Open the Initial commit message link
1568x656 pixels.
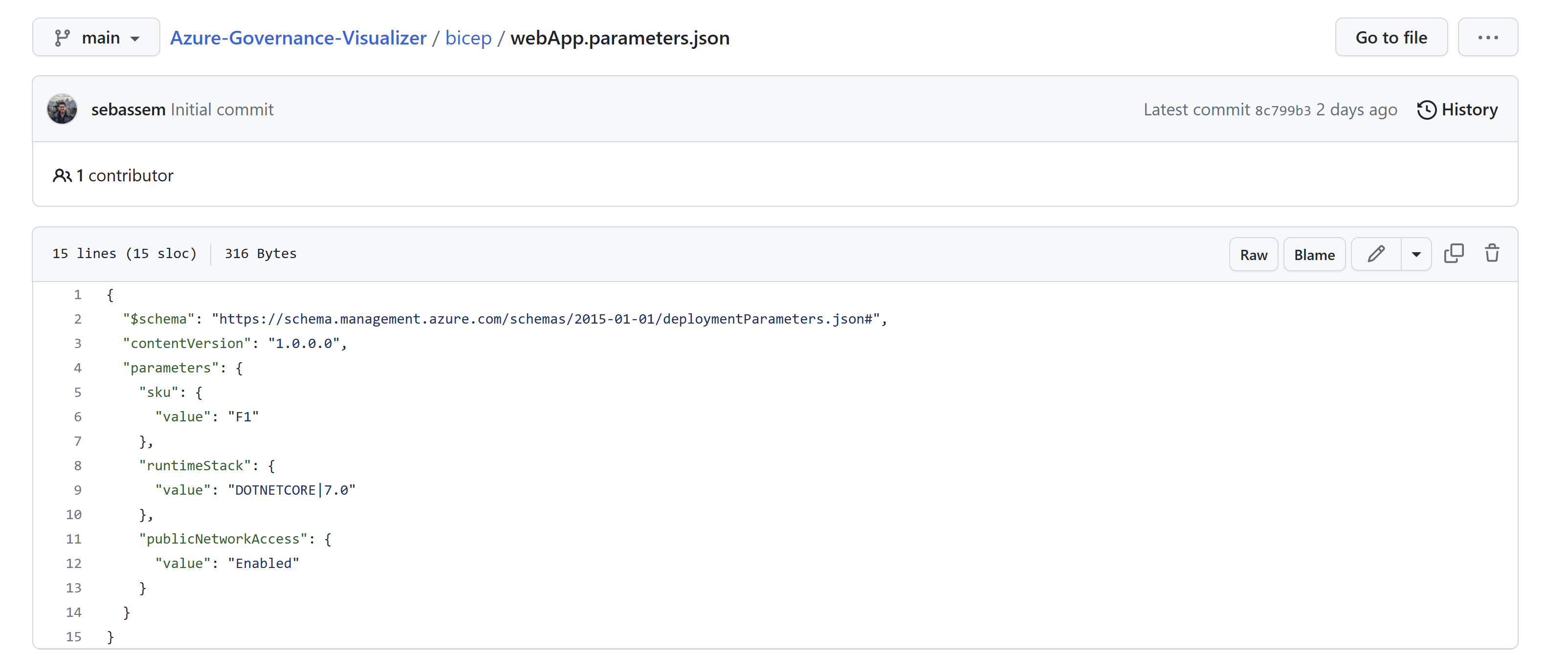pos(222,109)
